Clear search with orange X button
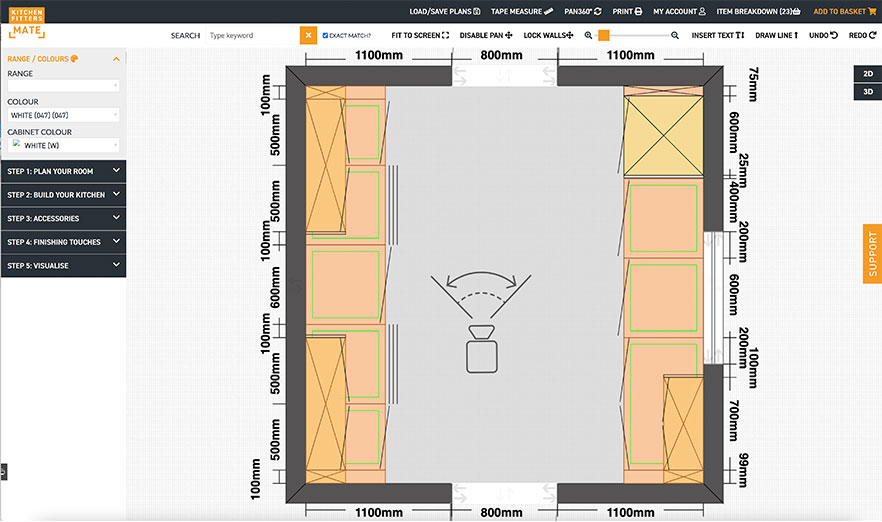This screenshot has width=882, height=522. pos(309,35)
